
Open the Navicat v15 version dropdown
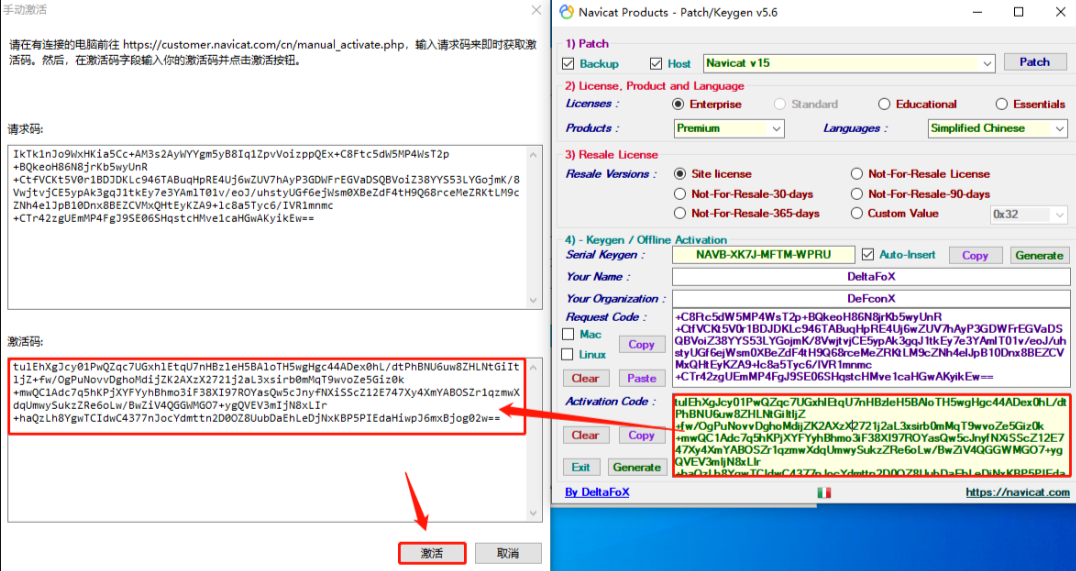tap(988, 63)
